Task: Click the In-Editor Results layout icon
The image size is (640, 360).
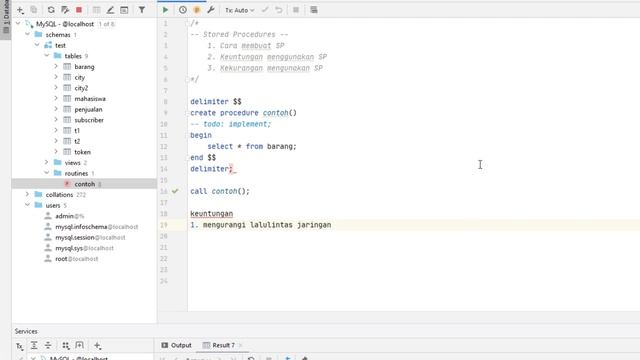Action: tap(313, 10)
